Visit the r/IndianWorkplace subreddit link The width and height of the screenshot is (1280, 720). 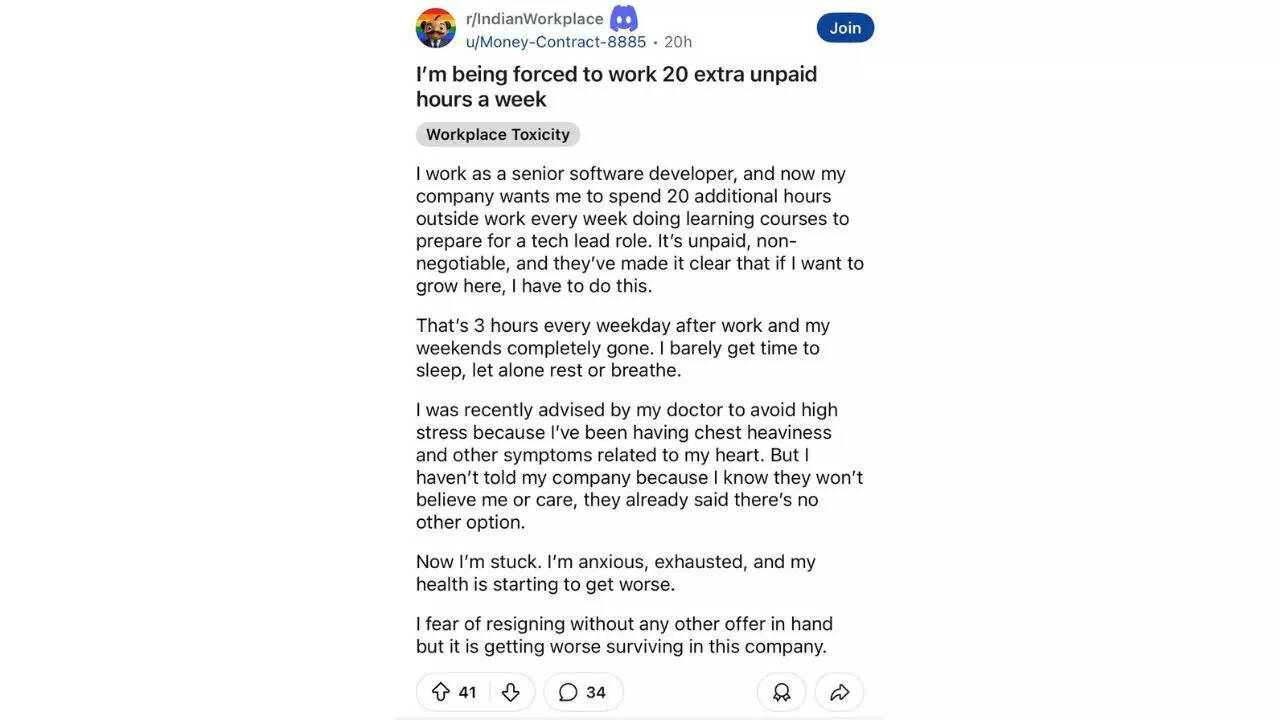pos(533,17)
